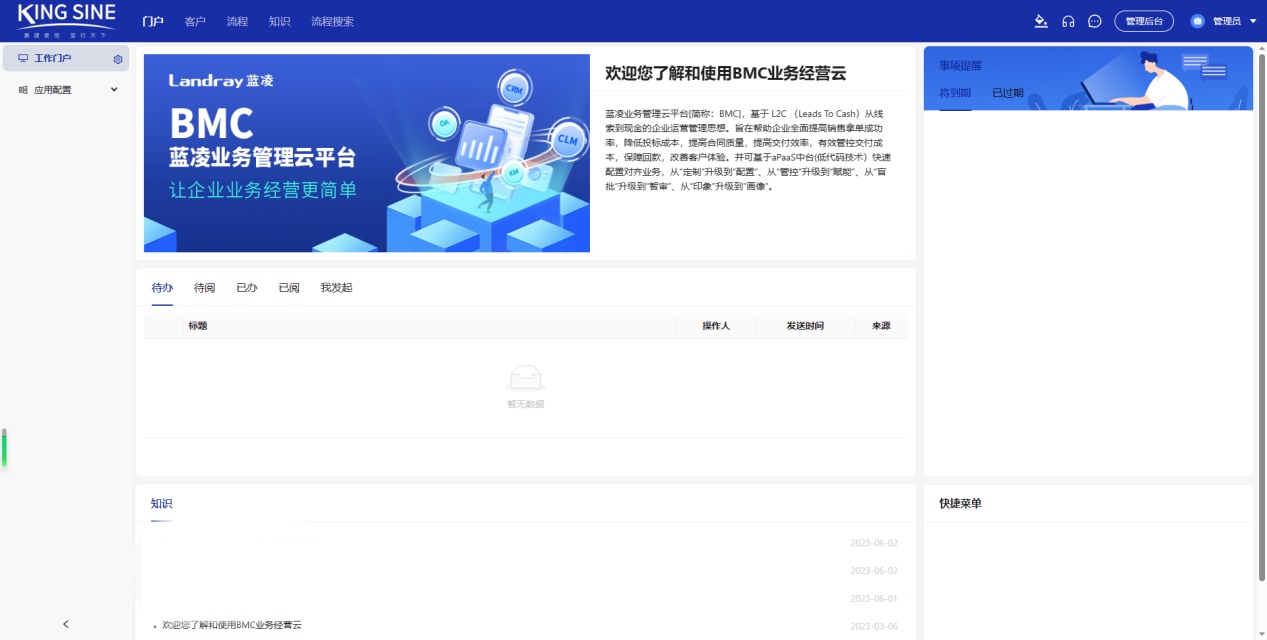Open the 客户 top menu
Image resolution: width=1267 pixels, height=640 pixels.
tap(195, 21)
